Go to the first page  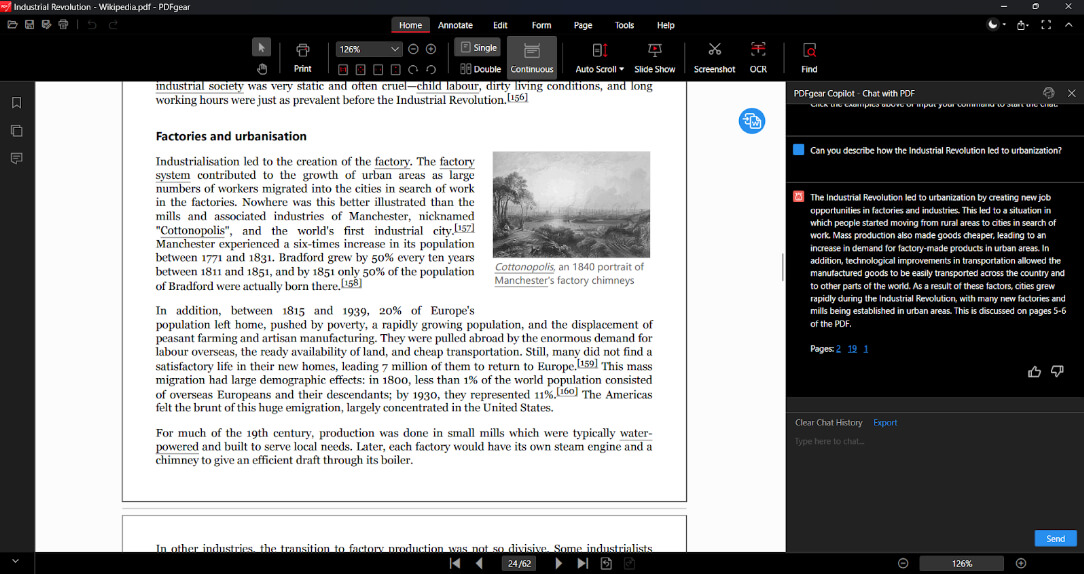[x=454, y=563]
